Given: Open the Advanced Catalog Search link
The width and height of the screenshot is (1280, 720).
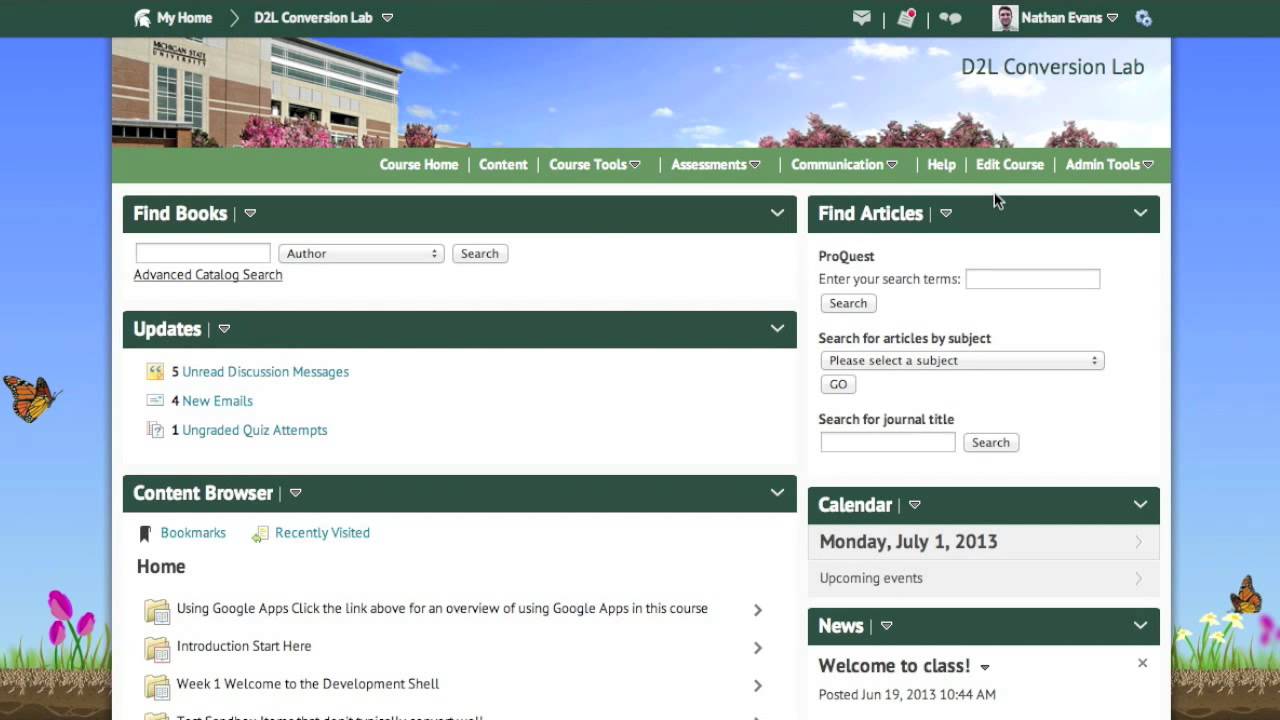Looking at the screenshot, I should 208,275.
